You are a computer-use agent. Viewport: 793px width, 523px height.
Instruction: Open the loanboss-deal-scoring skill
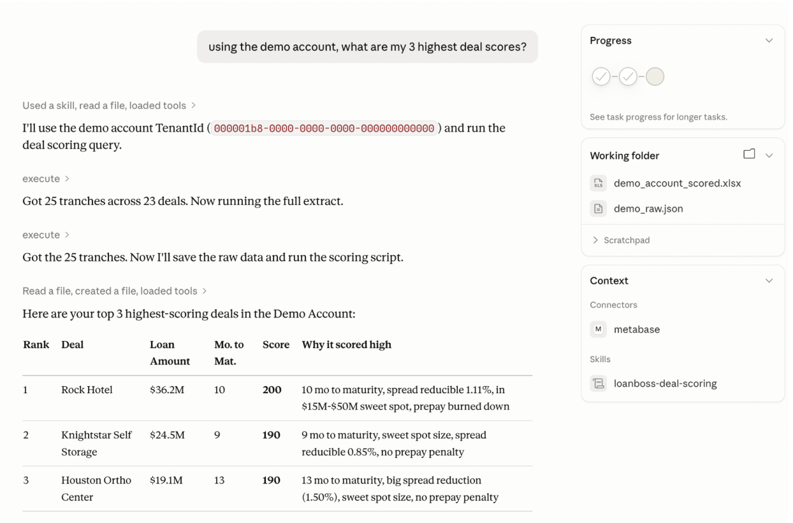[x=665, y=383]
